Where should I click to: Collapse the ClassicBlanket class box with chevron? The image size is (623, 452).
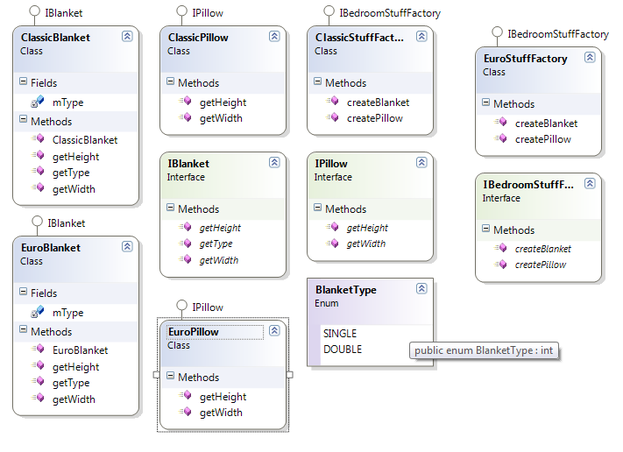pos(127,36)
